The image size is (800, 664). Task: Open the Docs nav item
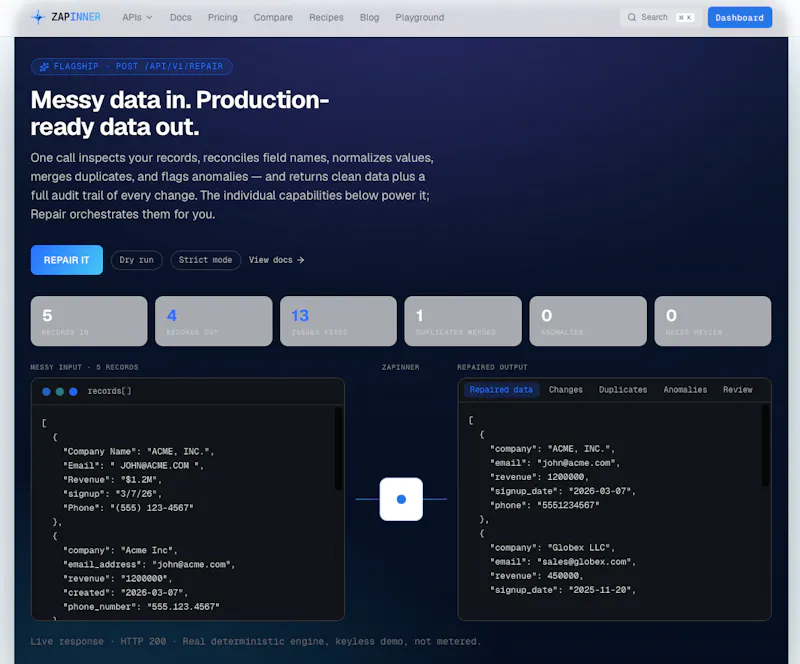[x=181, y=17]
